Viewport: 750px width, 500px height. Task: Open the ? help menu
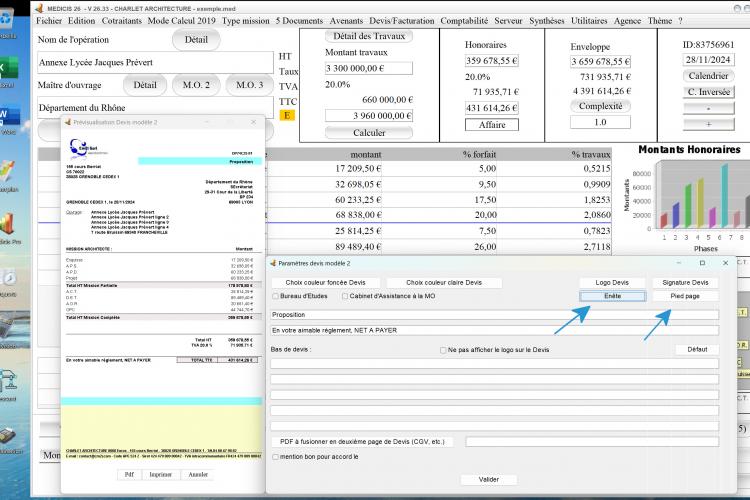(x=680, y=21)
